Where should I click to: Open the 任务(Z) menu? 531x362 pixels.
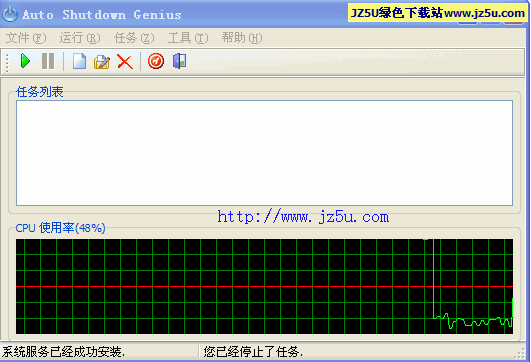pos(134,38)
